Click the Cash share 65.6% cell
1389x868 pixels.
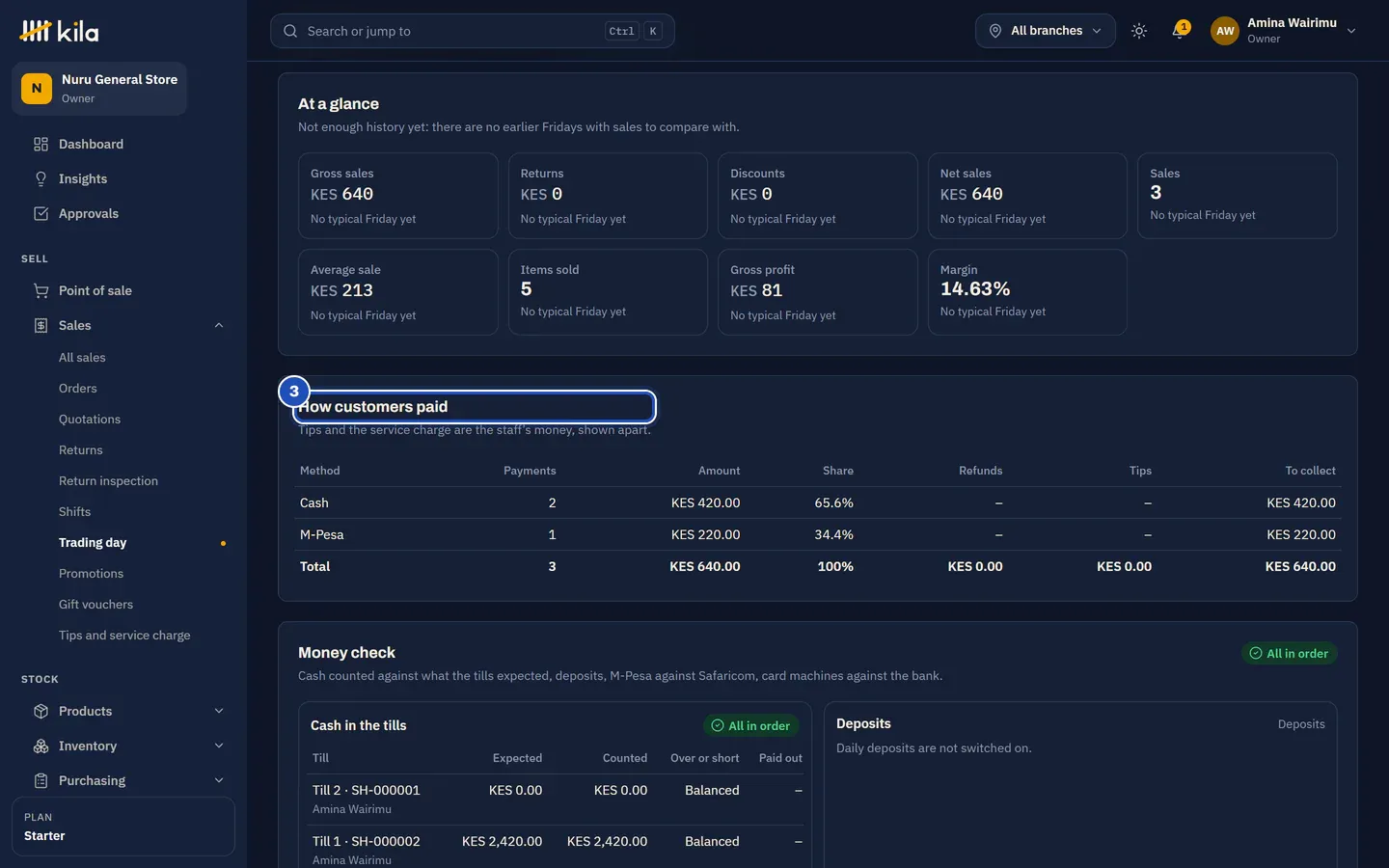pyautogui.click(x=834, y=503)
